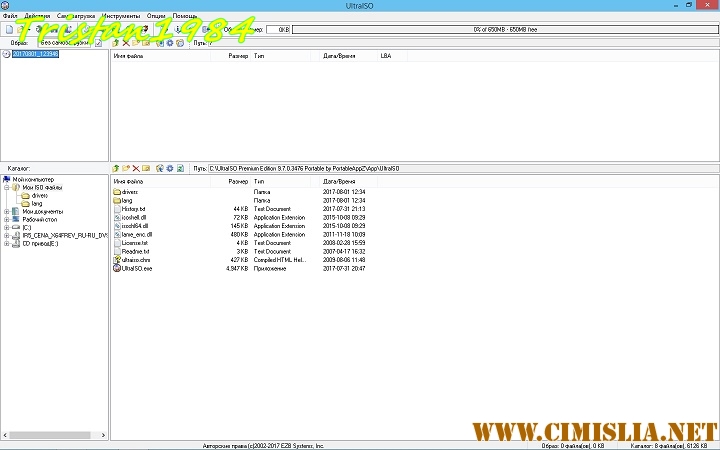Click folder icon of lang in file list
The image size is (720, 450).
[x=117, y=200]
